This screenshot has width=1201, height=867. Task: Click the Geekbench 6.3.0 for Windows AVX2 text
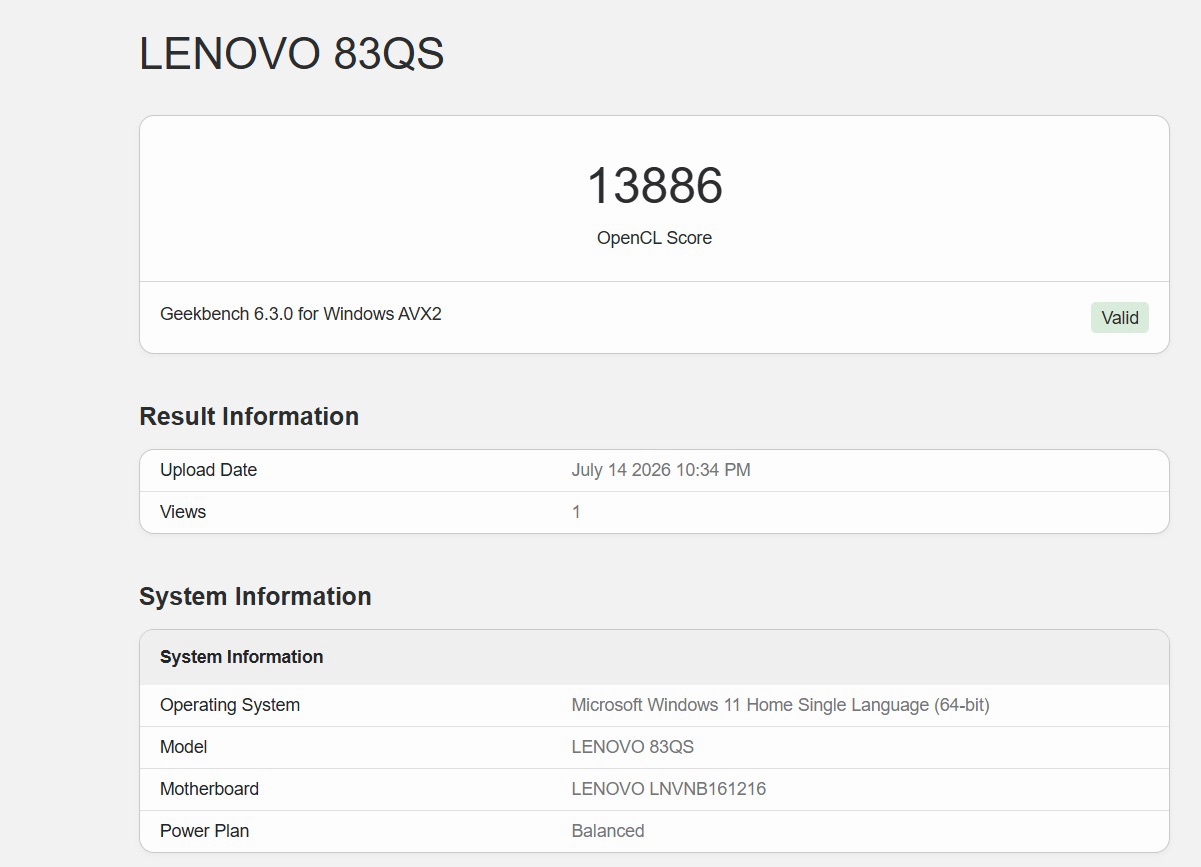click(301, 314)
